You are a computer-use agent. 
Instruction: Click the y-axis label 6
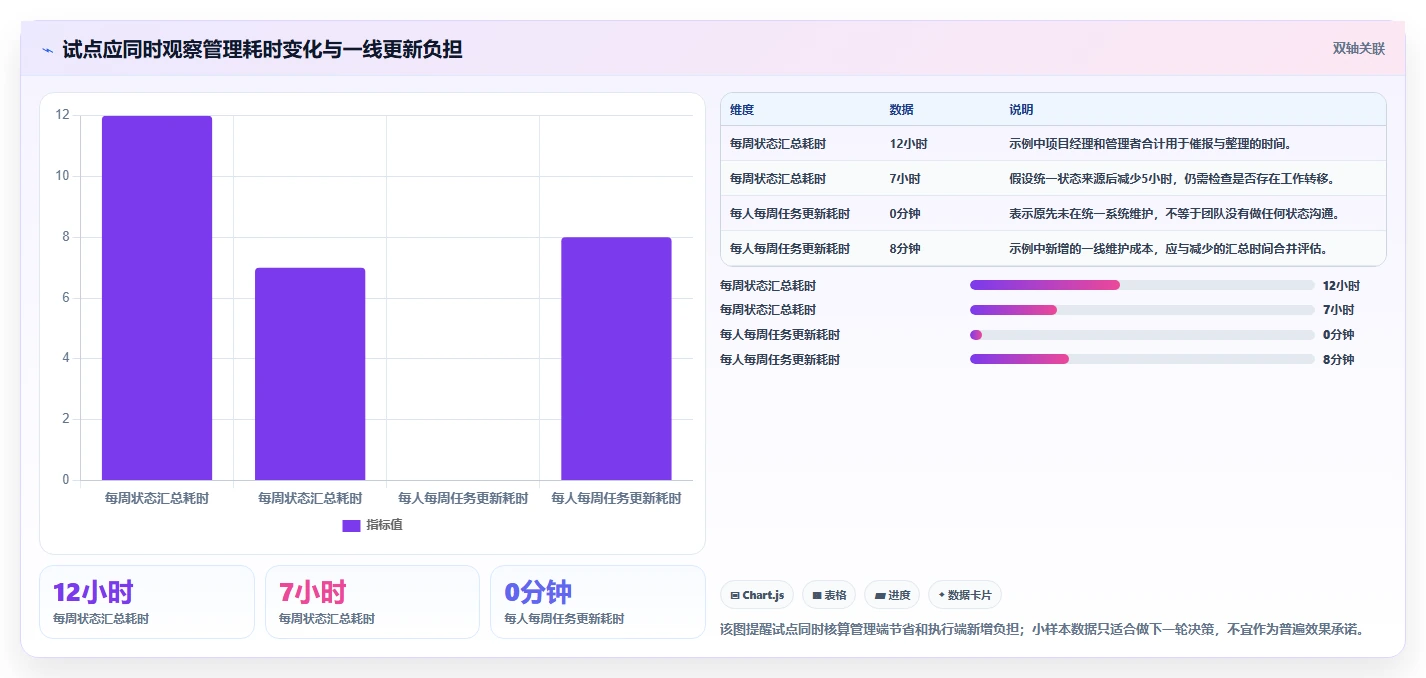[x=66, y=298]
